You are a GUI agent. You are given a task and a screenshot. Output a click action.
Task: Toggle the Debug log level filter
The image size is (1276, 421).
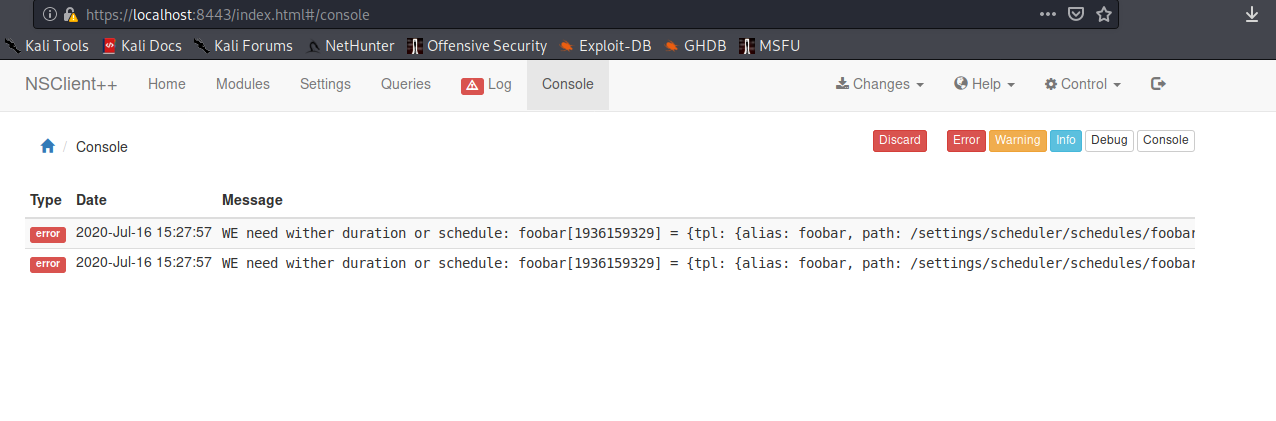[x=1109, y=141]
